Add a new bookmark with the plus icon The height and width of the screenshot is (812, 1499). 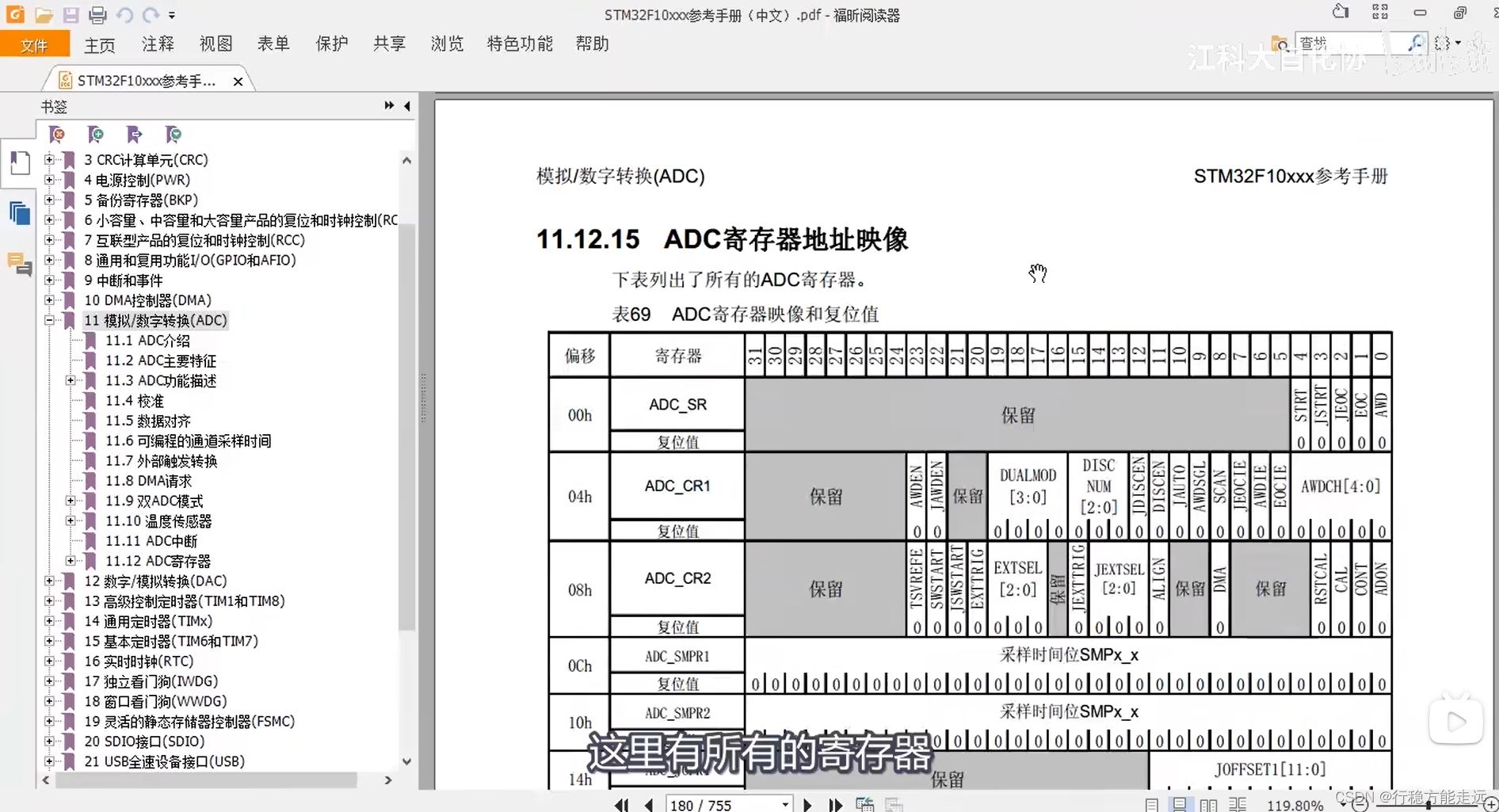[95, 135]
